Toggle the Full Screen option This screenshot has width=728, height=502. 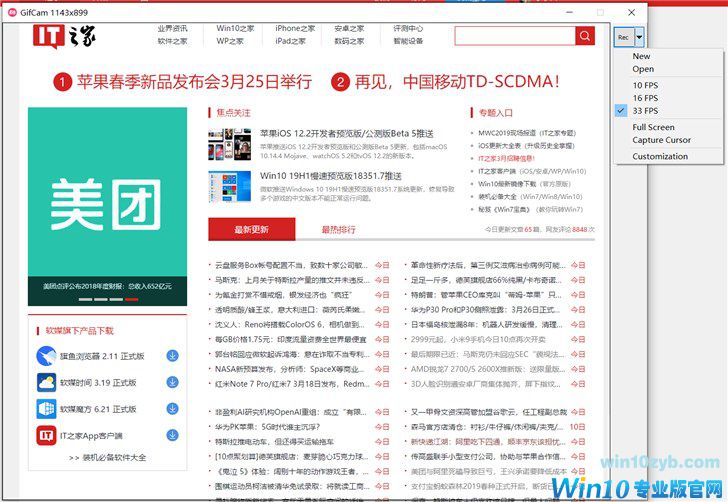tap(653, 127)
